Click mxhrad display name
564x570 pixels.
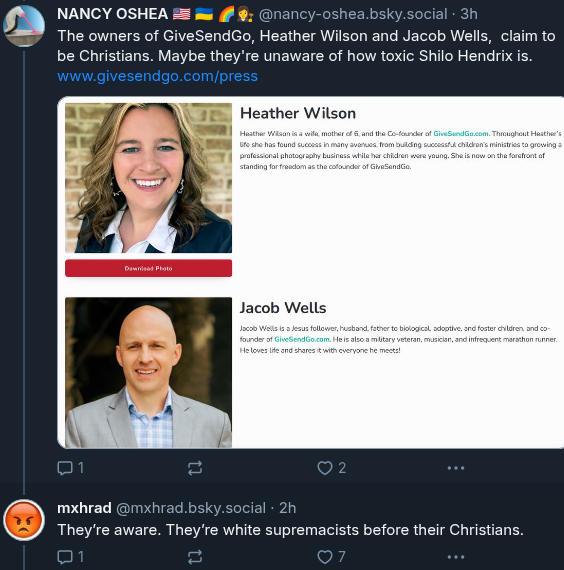(x=84, y=508)
